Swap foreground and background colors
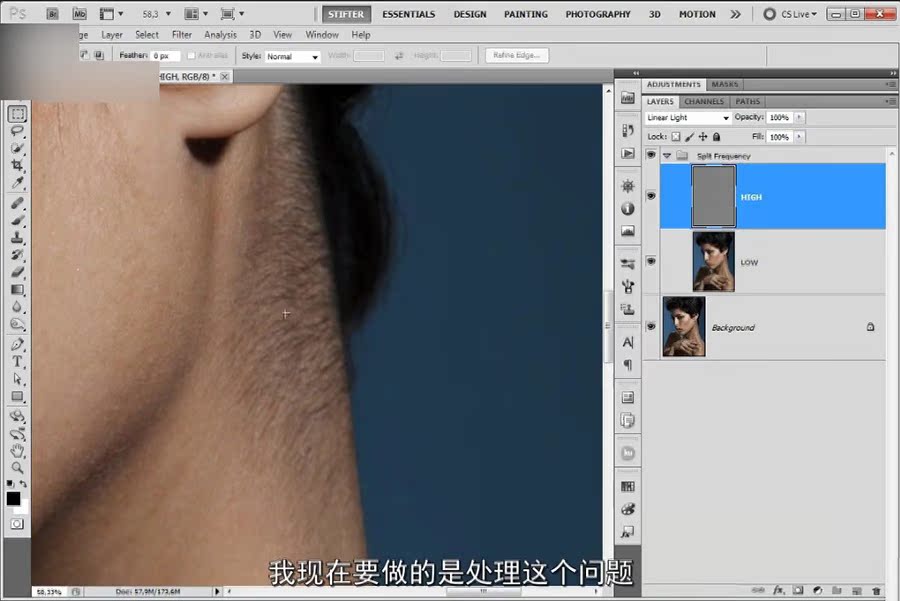This screenshot has width=900, height=601. [x=23, y=484]
